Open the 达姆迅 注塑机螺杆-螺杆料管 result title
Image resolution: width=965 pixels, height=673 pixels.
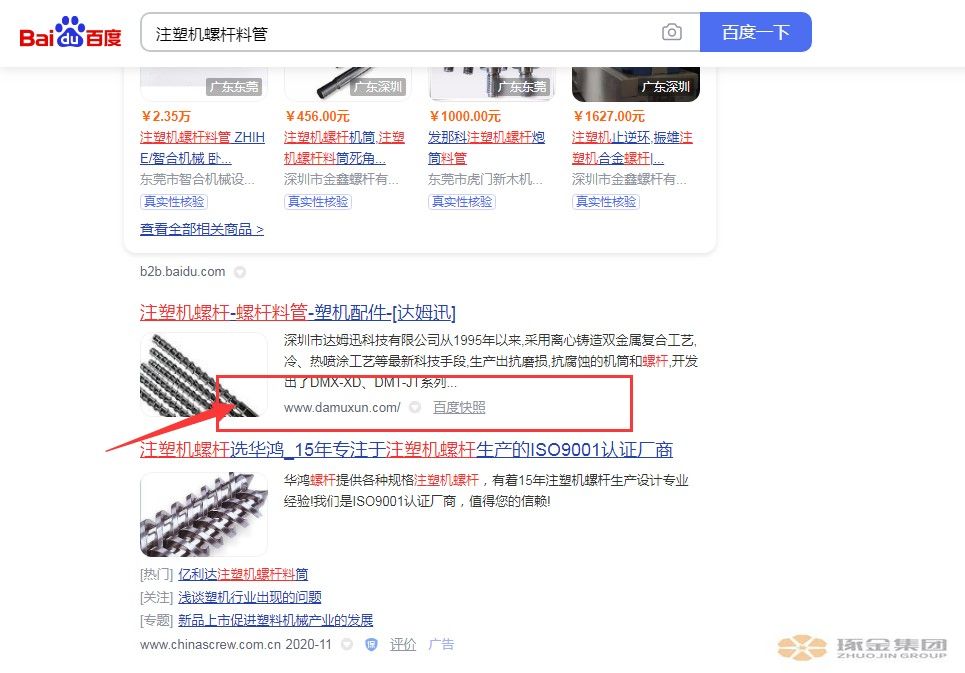298,313
